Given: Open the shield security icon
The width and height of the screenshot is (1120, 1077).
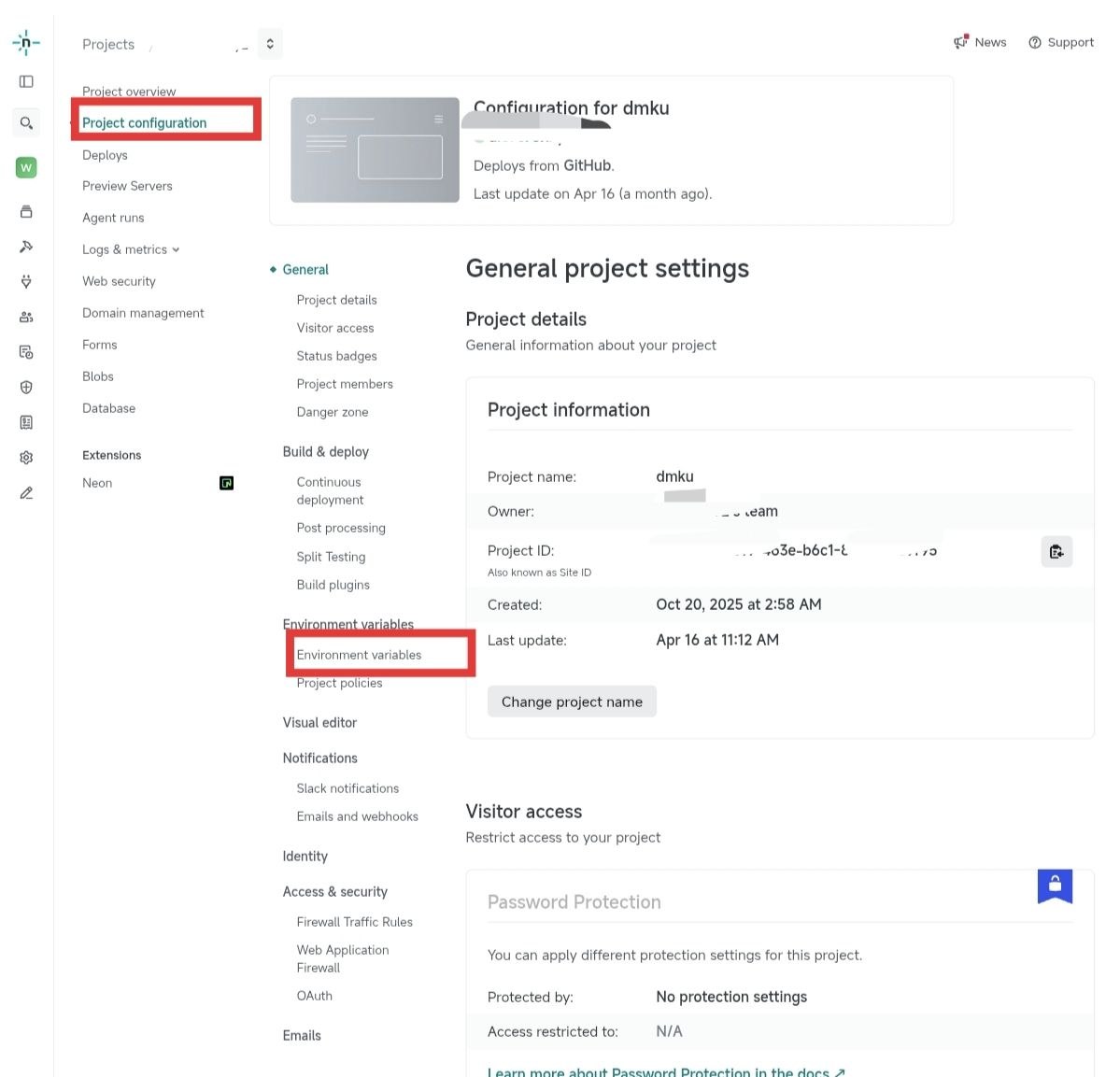Looking at the screenshot, I should [26, 387].
